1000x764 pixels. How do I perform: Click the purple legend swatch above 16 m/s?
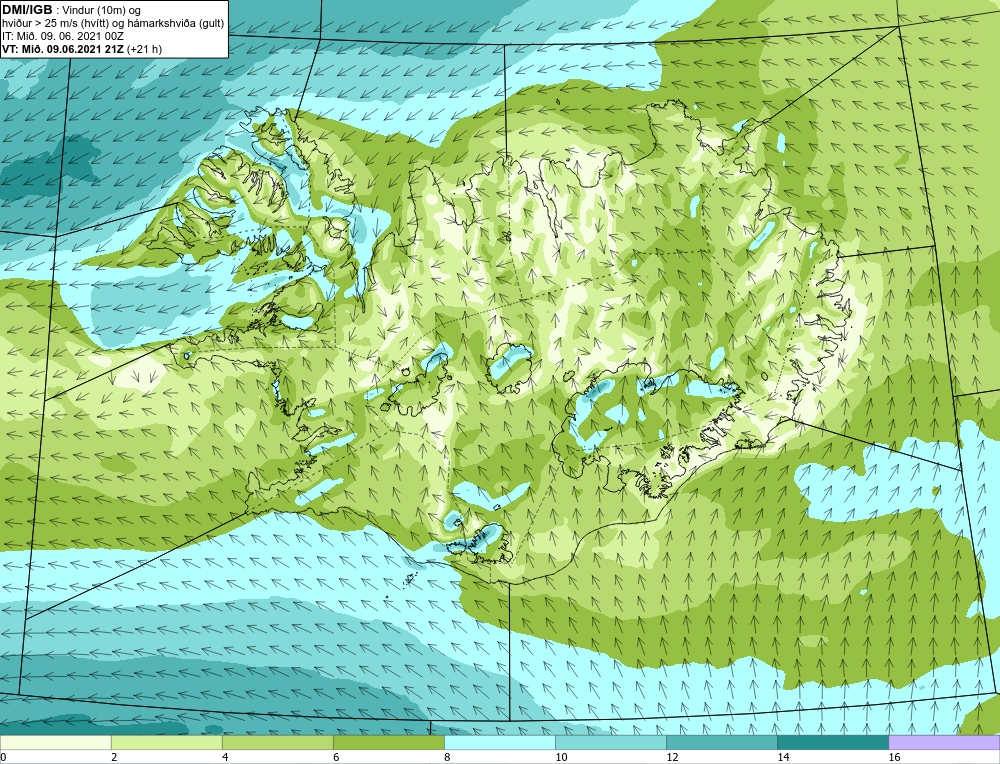[944, 742]
